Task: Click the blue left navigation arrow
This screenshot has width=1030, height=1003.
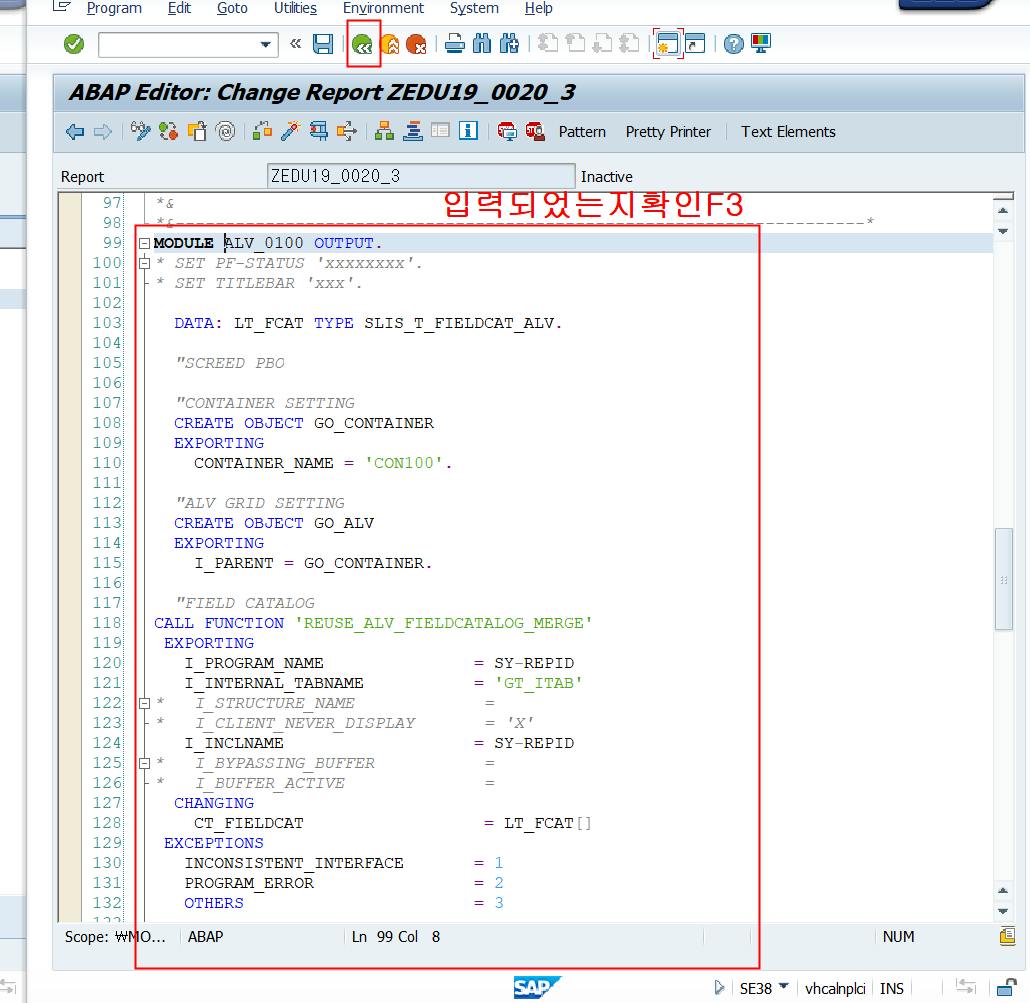Action: click(x=75, y=132)
